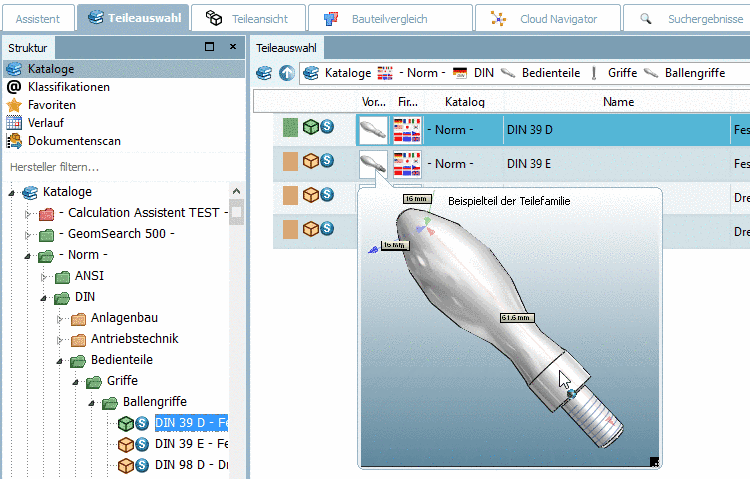Sort by the Name column header
750x479 pixels.
tap(618, 102)
